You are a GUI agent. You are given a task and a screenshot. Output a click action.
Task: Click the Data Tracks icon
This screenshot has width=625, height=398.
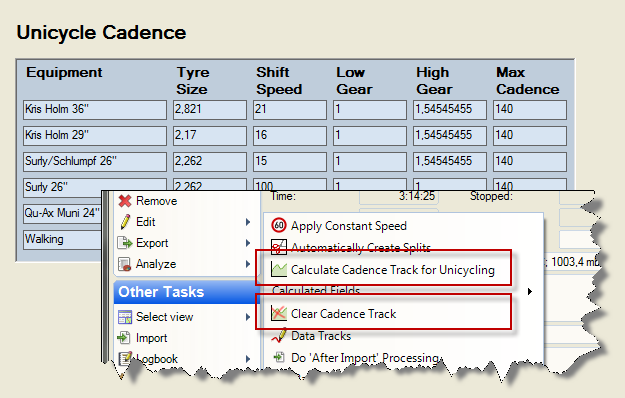click(279, 335)
